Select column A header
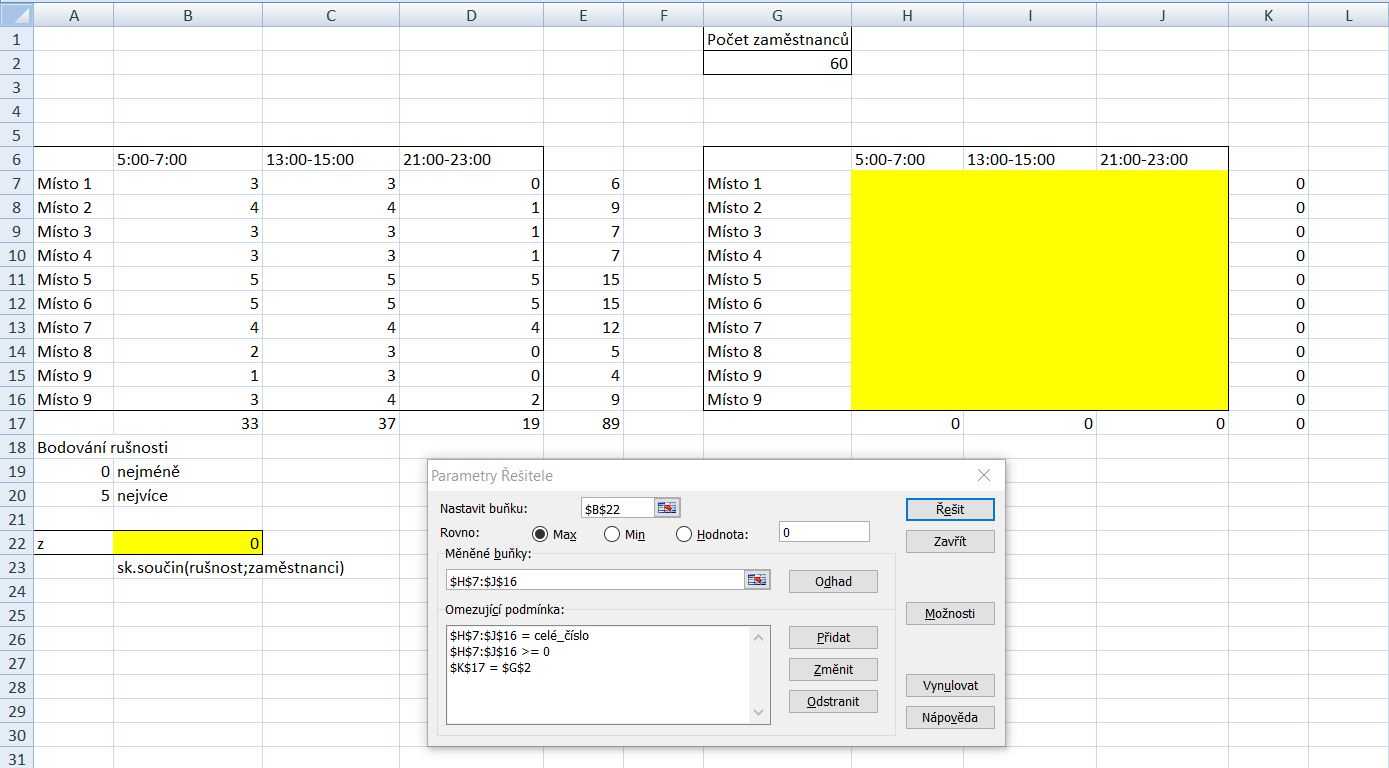 click(x=73, y=14)
